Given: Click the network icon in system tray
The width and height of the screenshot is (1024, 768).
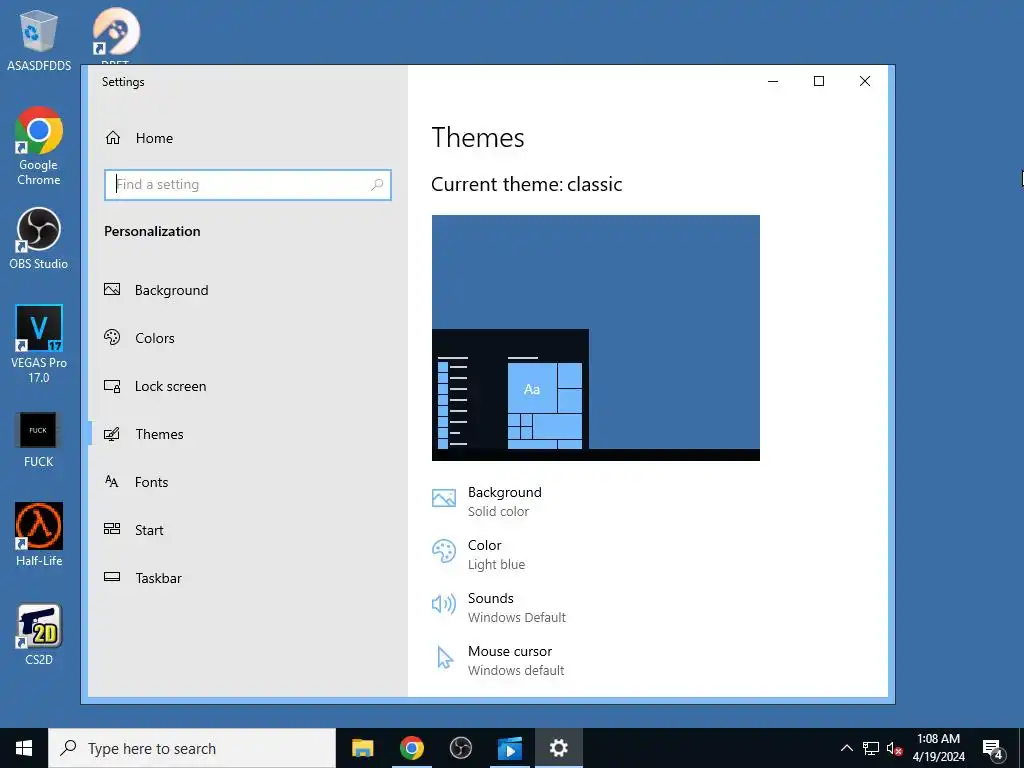Looking at the screenshot, I should (x=871, y=748).
